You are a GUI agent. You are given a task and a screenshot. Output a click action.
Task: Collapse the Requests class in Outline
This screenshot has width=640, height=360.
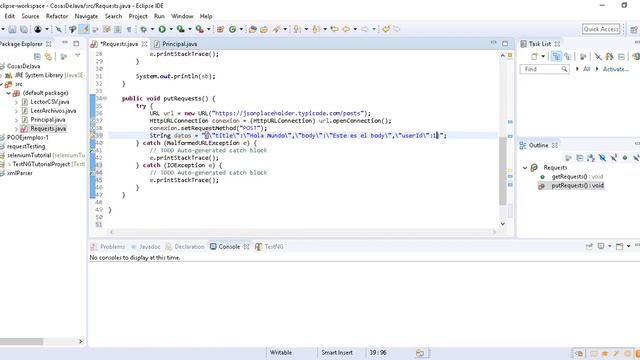pyautogui.click(x=525, y=168)
